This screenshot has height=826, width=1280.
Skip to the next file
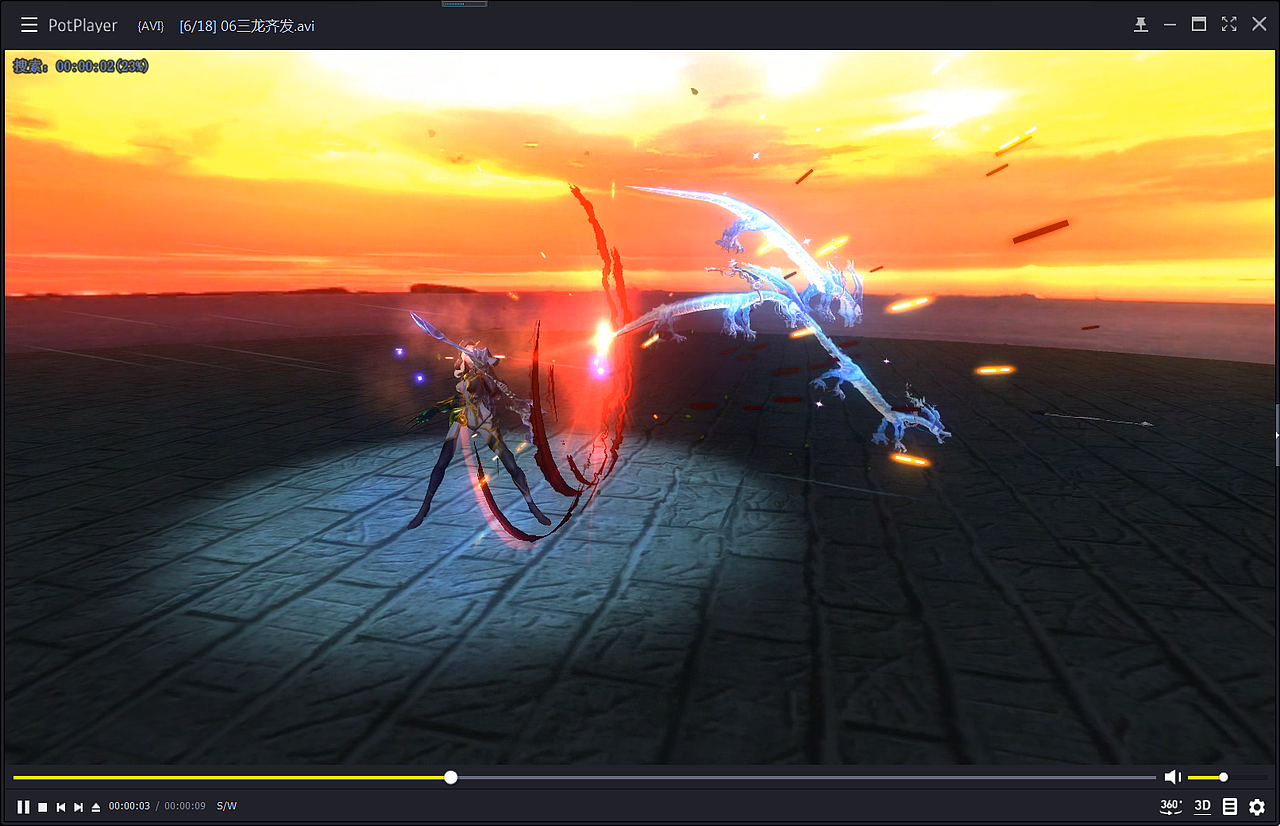tap(79, 805)
